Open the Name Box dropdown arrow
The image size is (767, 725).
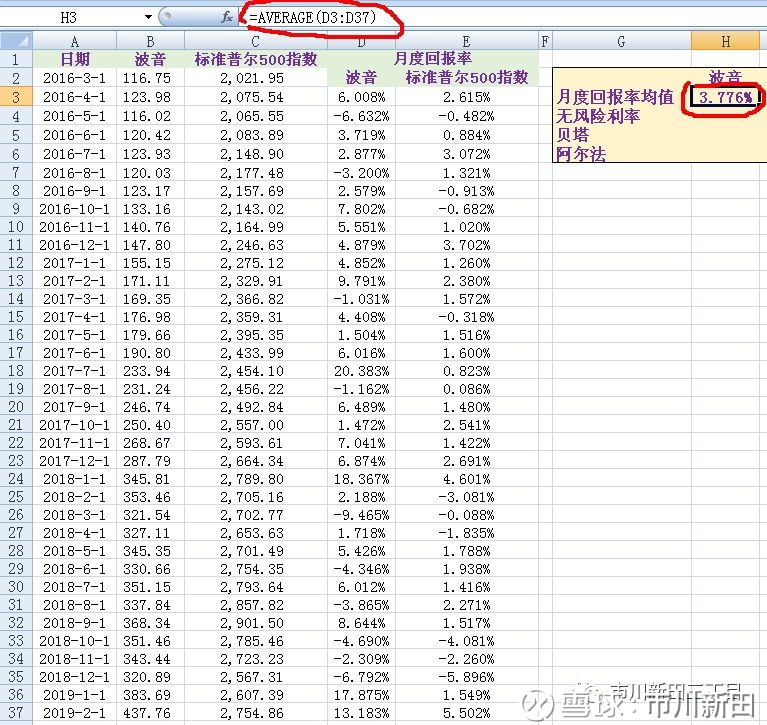click(x=148, y=18)
